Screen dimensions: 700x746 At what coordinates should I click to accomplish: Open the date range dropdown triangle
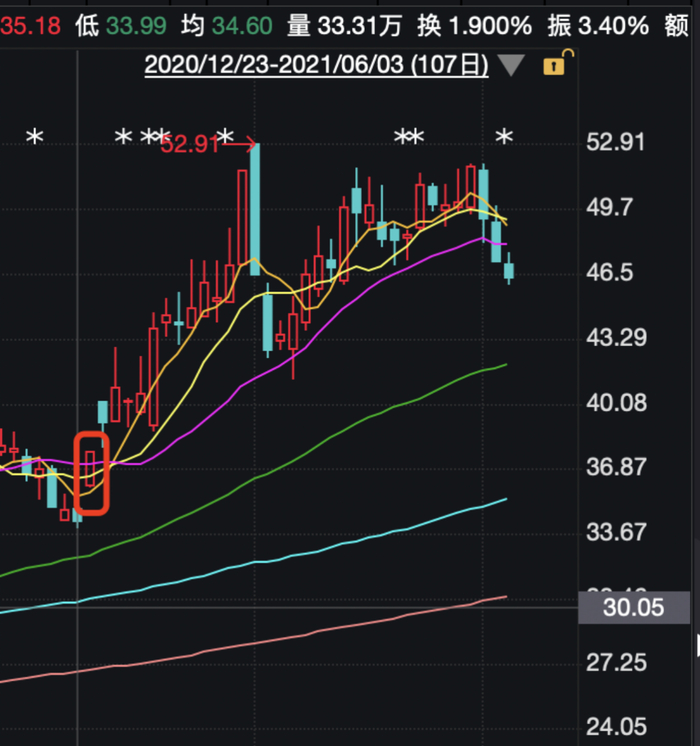(x=511, y=65)
